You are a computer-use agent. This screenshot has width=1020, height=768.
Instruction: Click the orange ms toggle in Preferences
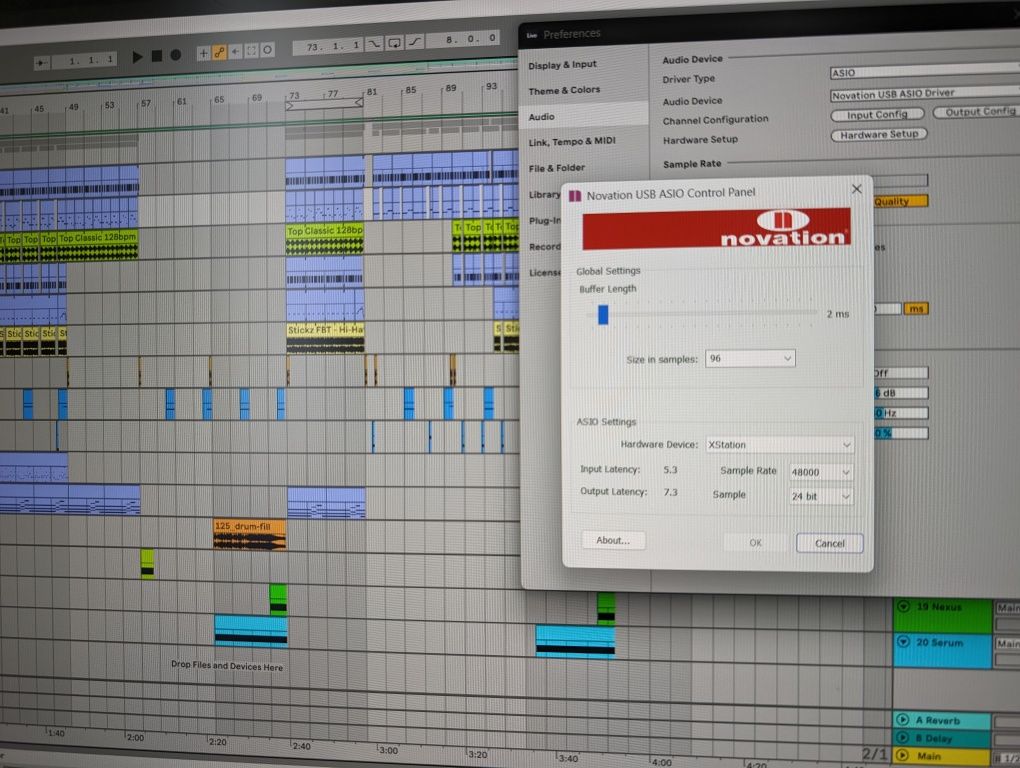click(916, 308)
